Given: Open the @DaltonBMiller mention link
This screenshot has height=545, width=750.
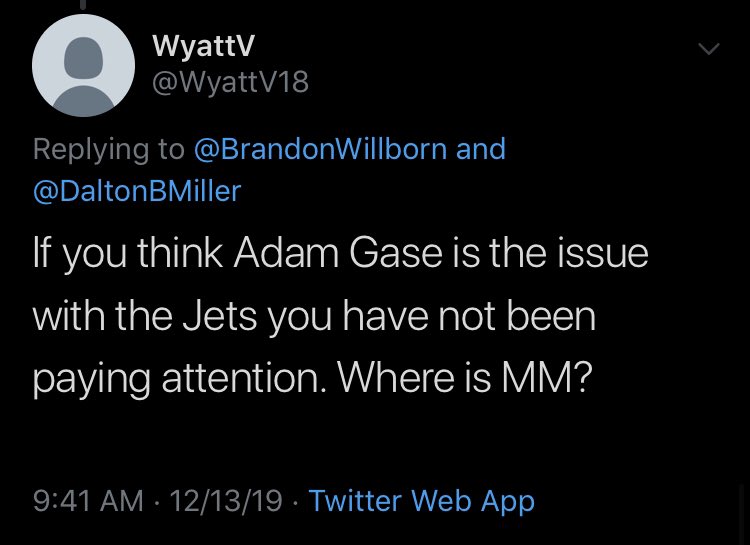Looking at the screenshot, I should click(137, 191).
